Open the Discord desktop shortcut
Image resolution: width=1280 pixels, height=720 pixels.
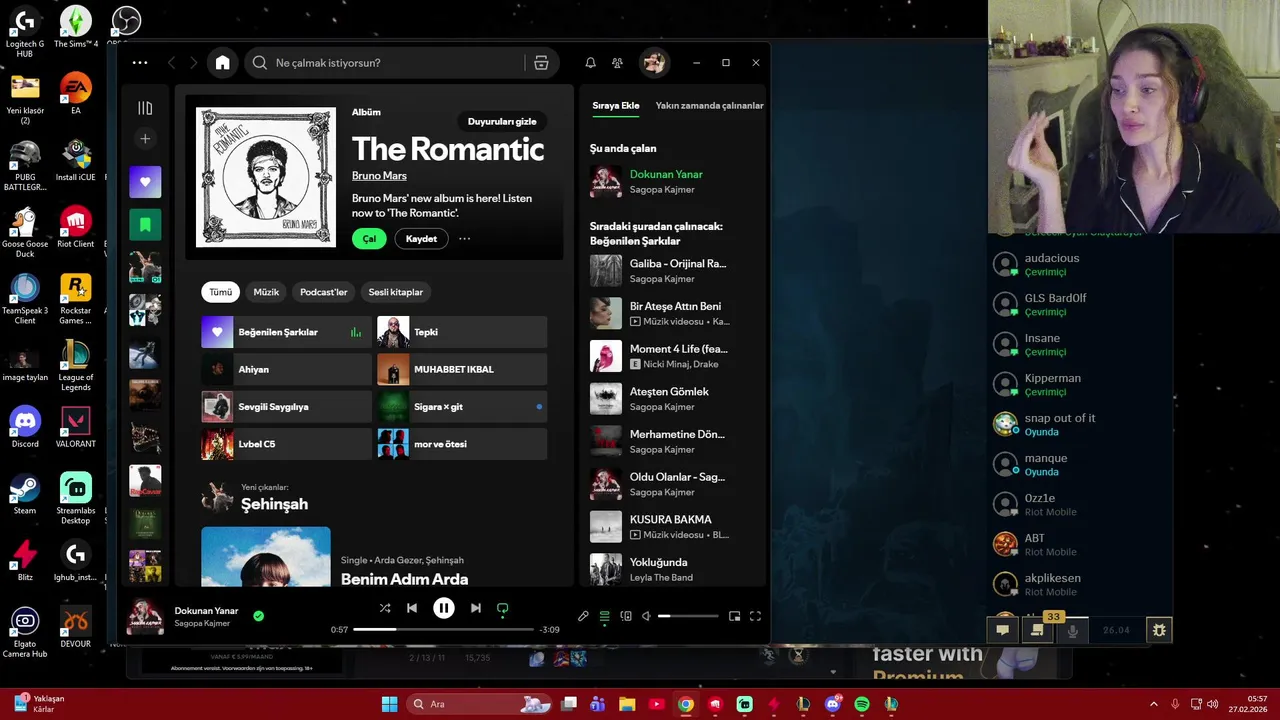[x=25, y=427]
